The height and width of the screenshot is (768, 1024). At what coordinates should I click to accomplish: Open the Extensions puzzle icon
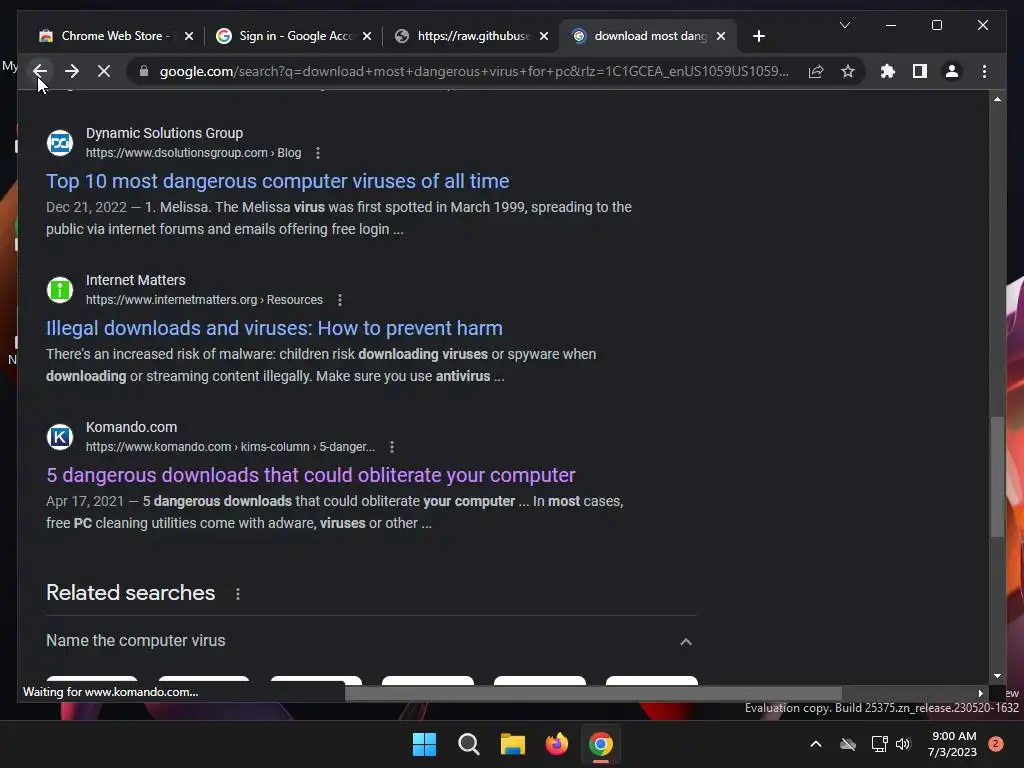(888, 71)
